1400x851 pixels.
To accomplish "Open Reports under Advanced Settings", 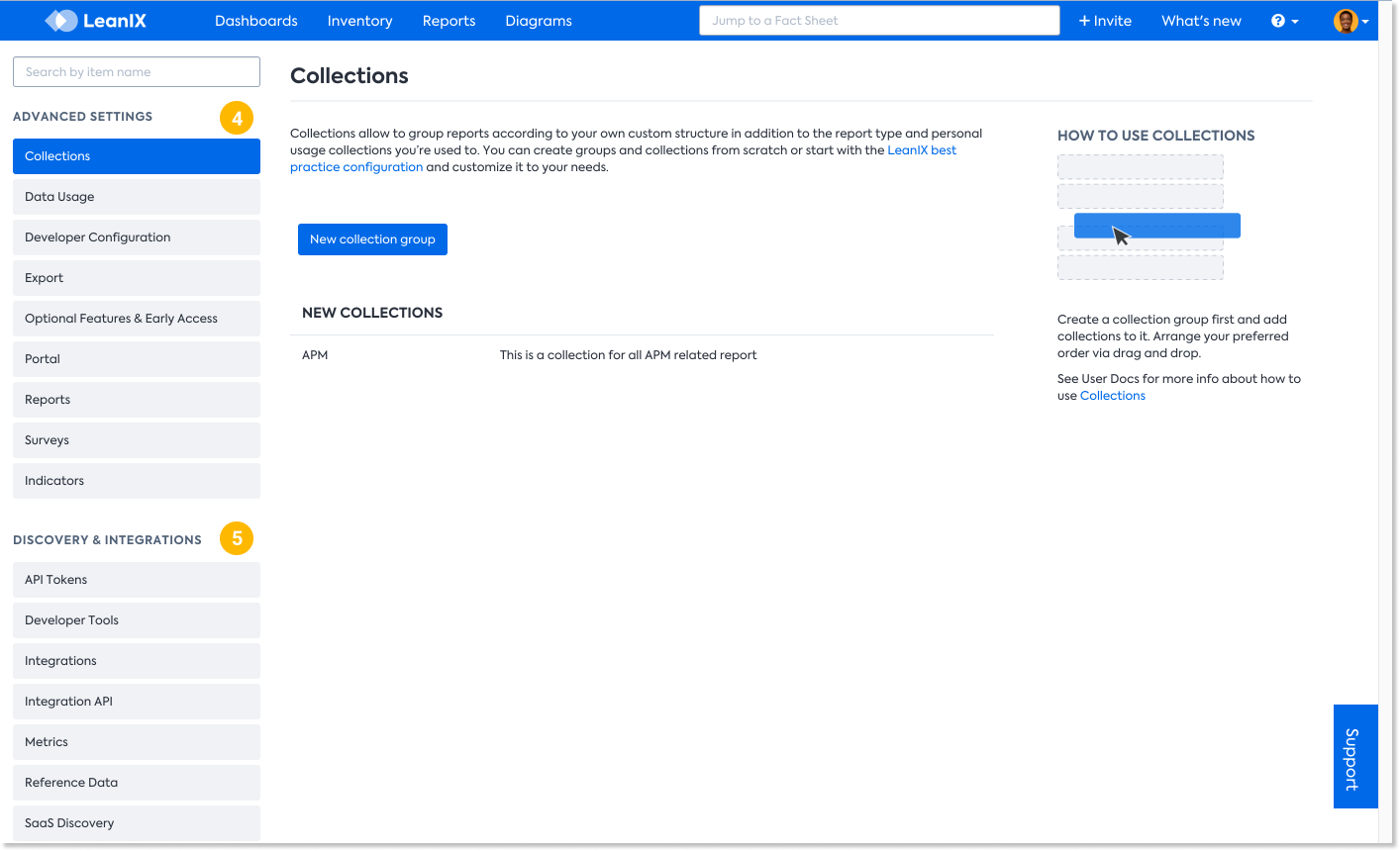I will tap(137, 400).
